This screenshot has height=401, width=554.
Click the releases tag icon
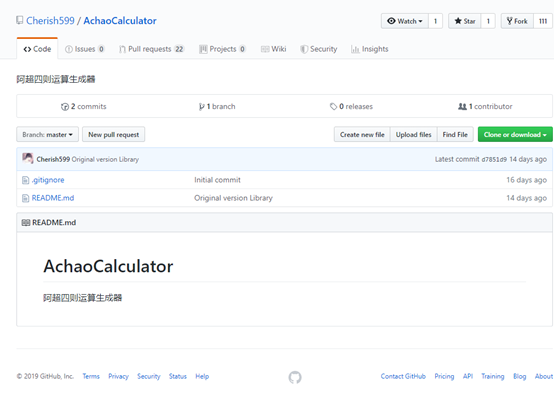333,107
